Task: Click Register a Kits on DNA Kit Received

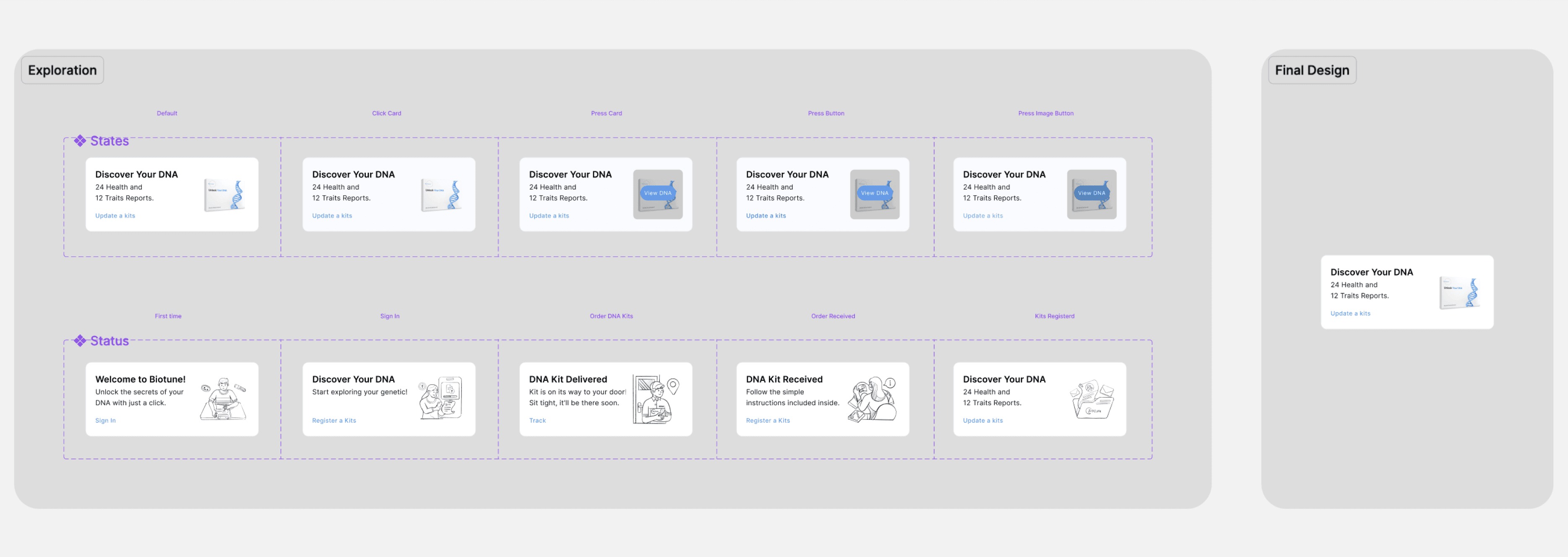Action: [x=768, y=421]
